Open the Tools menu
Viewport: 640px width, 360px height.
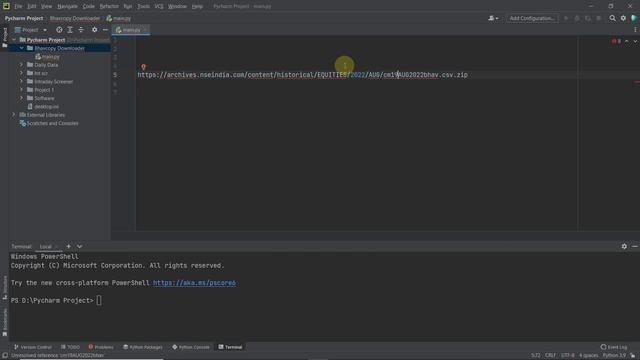point(143,7)
